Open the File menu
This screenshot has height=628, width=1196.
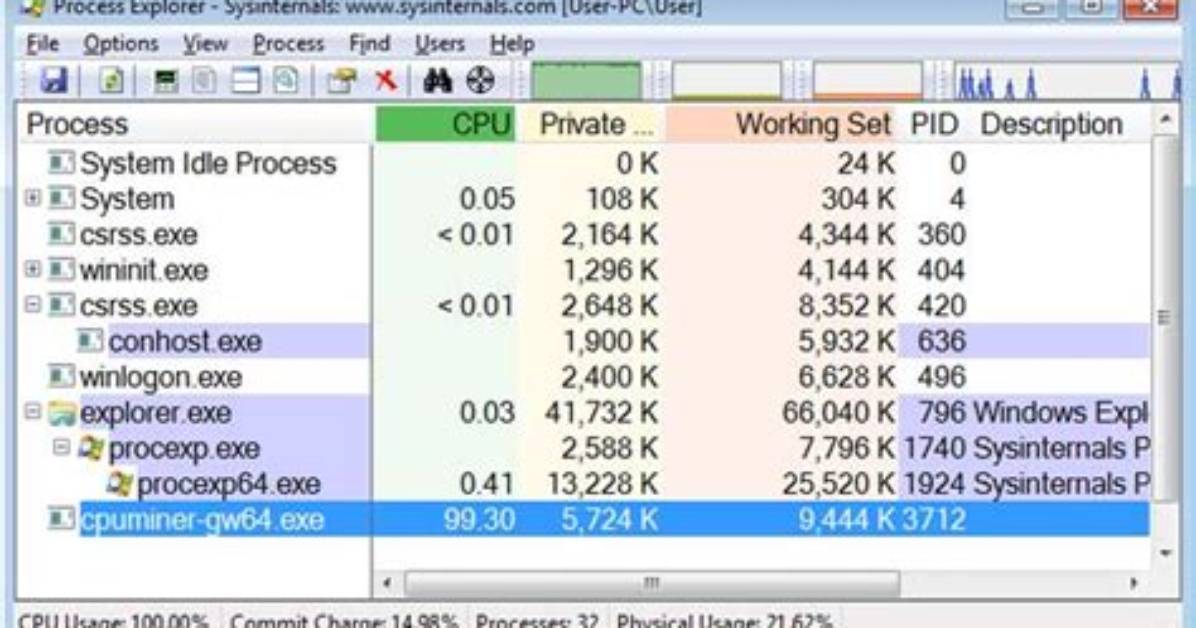(x=43, y=44)
